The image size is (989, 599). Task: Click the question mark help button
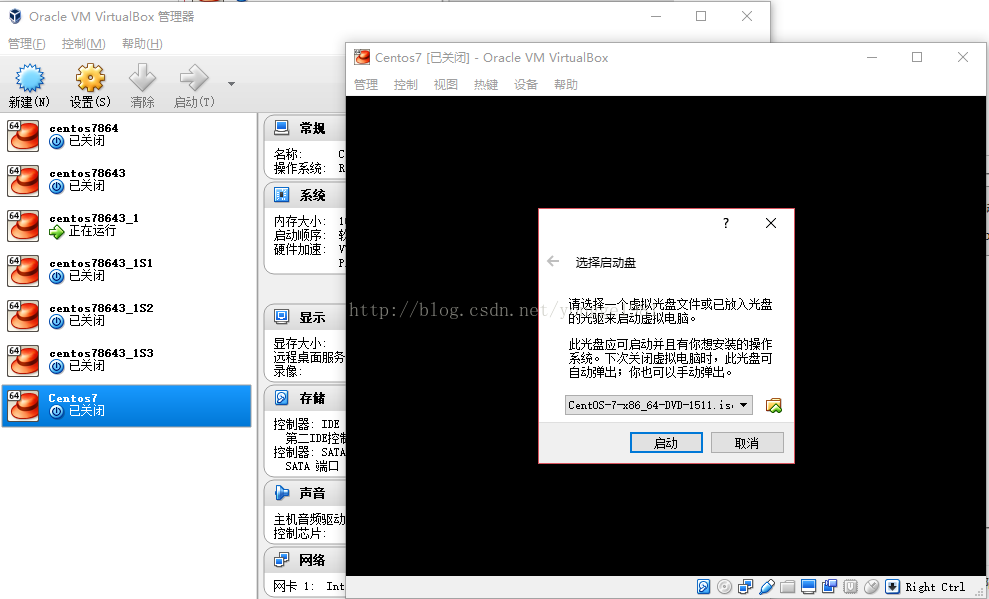click(x=726, y=223)
